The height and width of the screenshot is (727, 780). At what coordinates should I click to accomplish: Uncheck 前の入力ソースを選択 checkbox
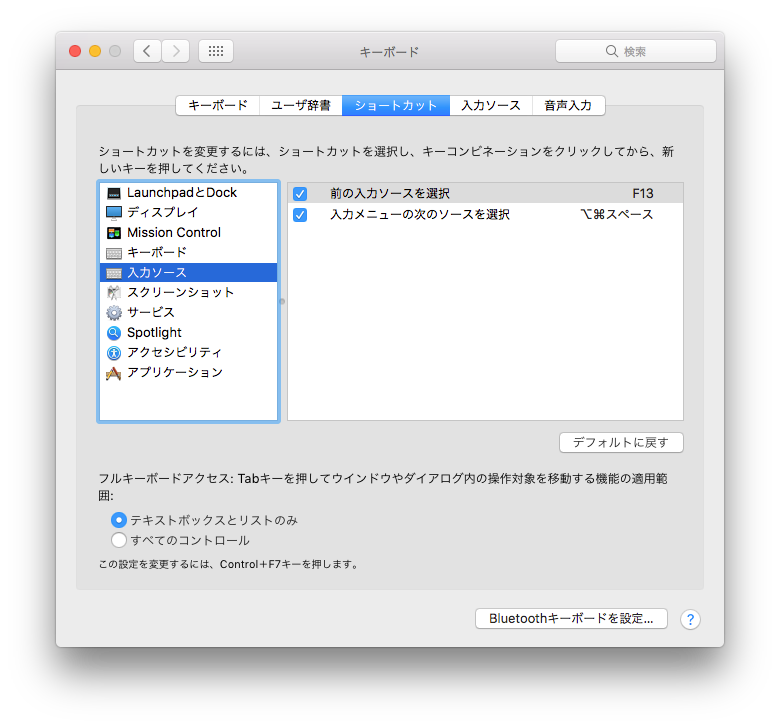coord(300,194)
